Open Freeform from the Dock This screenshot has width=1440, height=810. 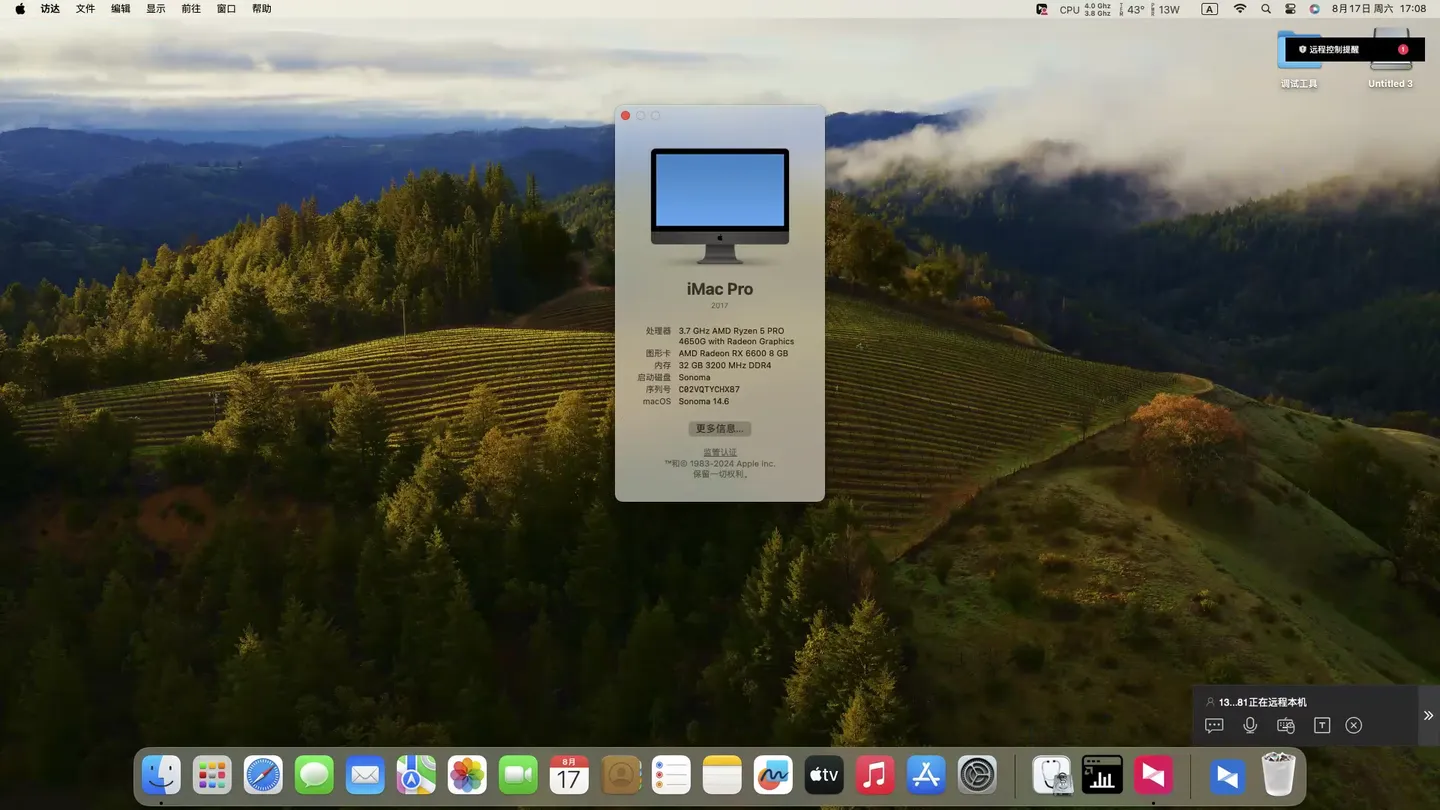(x=773, y=775)
